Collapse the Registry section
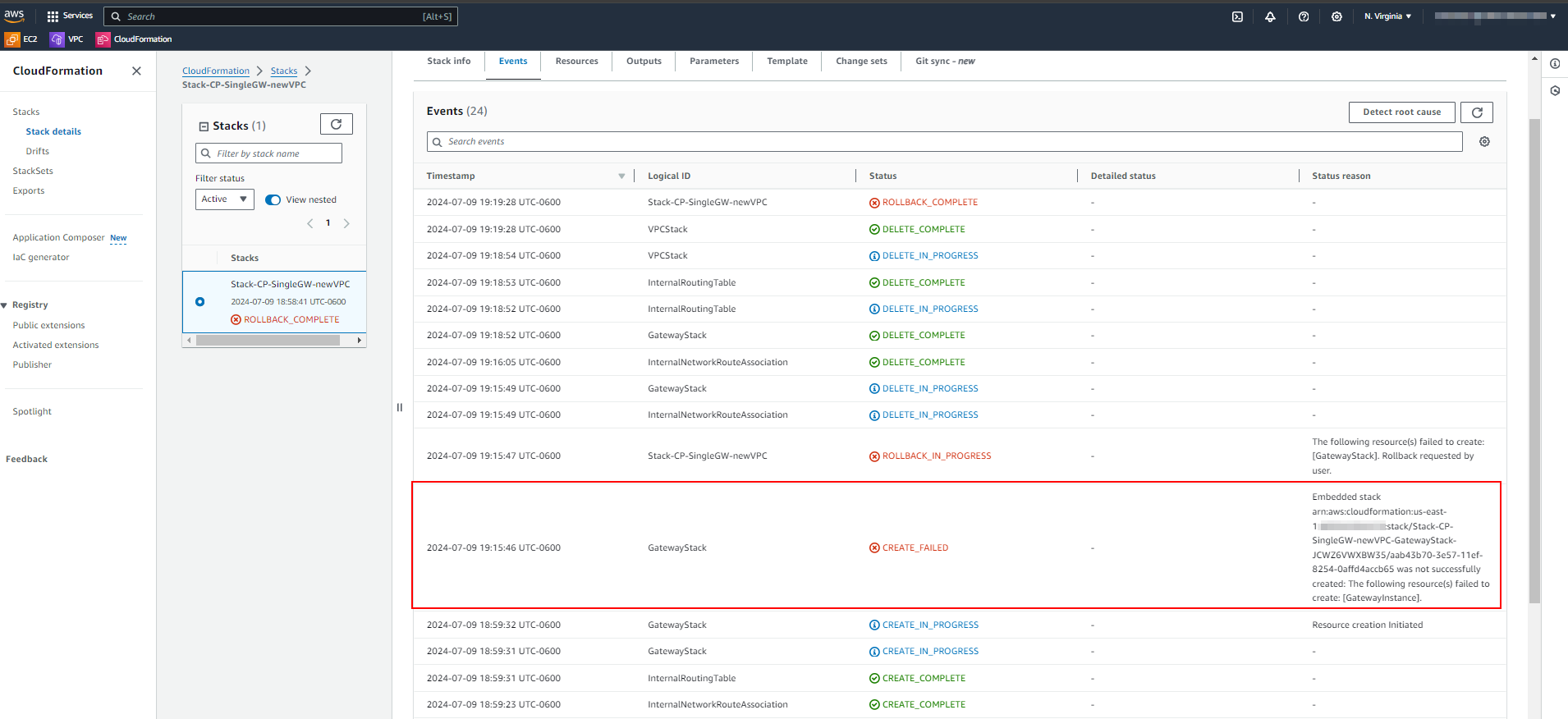 [4, 305]
